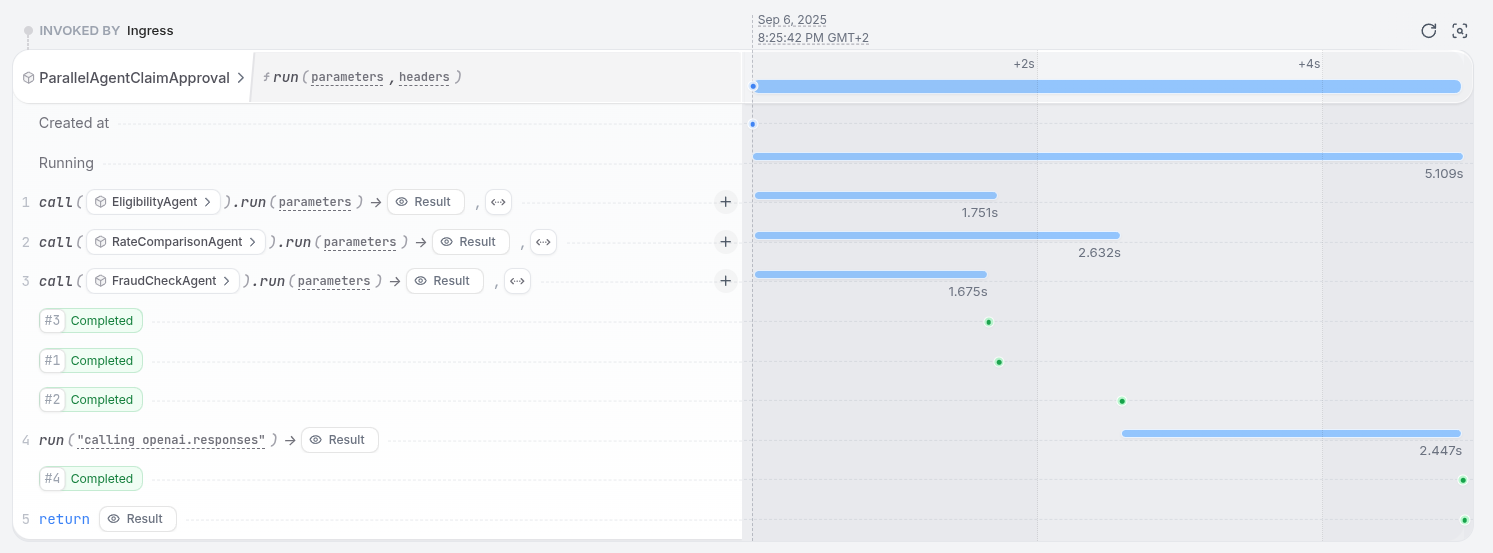Click the FraudCheckAgent cube icon

pos(101,281)
